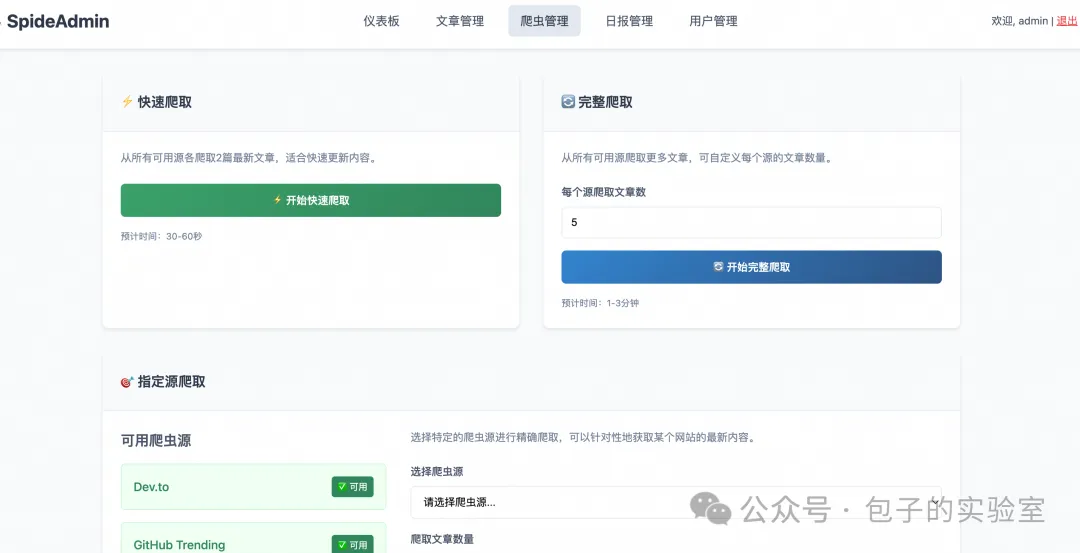Image resolution: width=1080 pixels, height=553 pixels.
Task: Click the lightning icon beside 快速爬取 heading
Action: pos(127,102)
